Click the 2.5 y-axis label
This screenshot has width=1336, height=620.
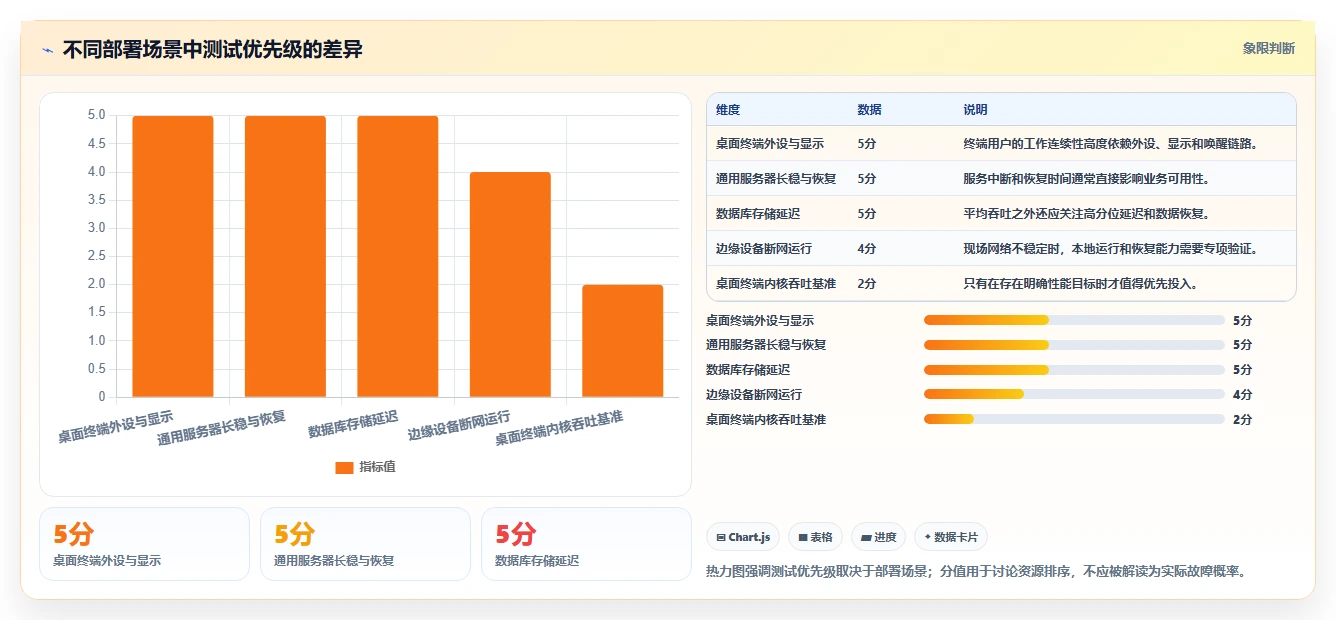click(x=96, y=256)
